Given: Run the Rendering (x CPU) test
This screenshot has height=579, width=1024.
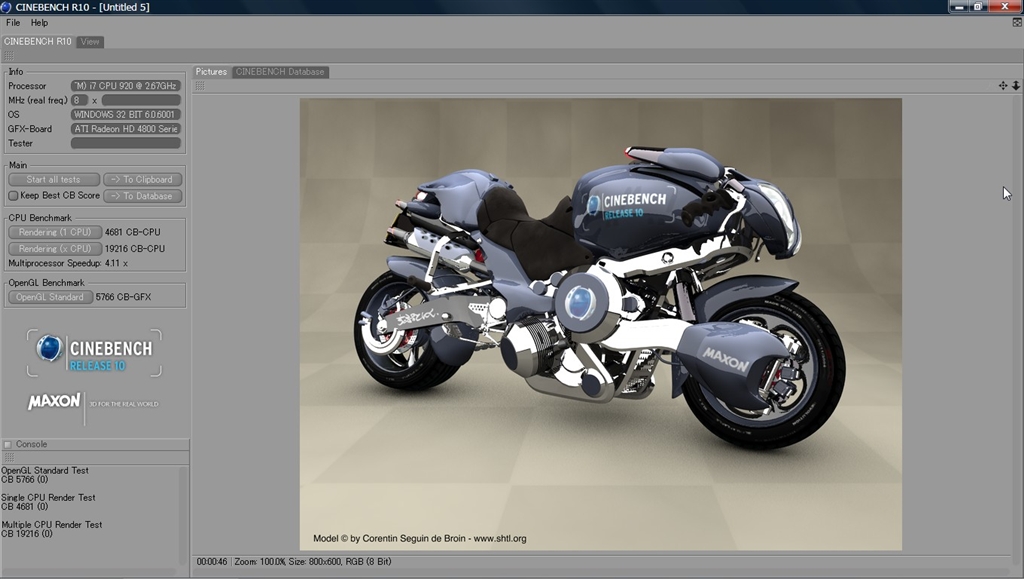Looking at the screenshot, I should click(x=55, y=249).
